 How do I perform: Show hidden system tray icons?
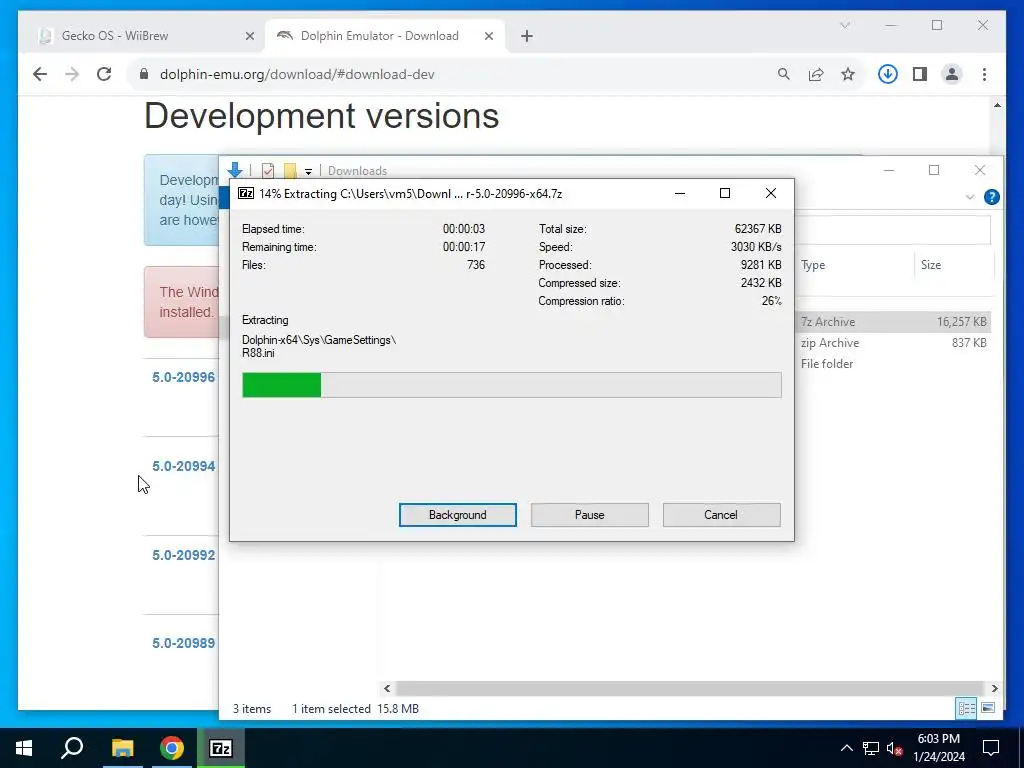coord(846,748)
